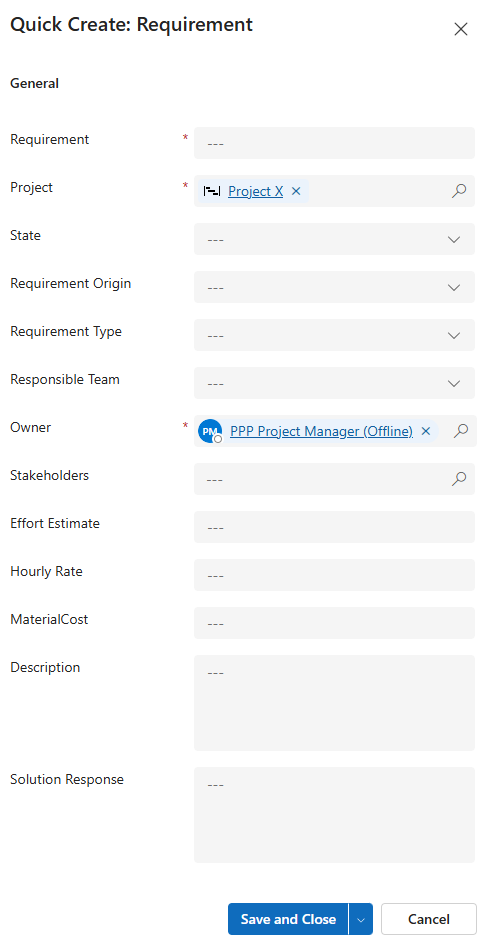Open the Project X link
This screenshot has width=486, height=944.
pos(255,191)
